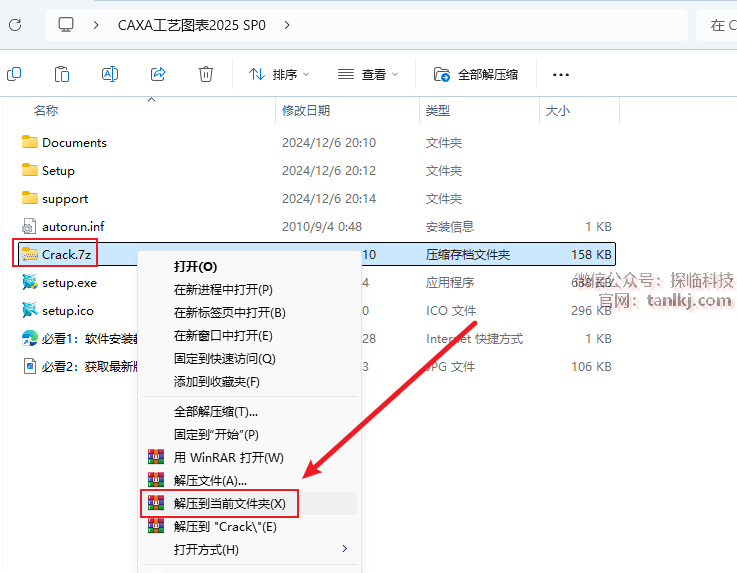
Task: Expand the 排序 sort dropdown
Action: [279, 74]
